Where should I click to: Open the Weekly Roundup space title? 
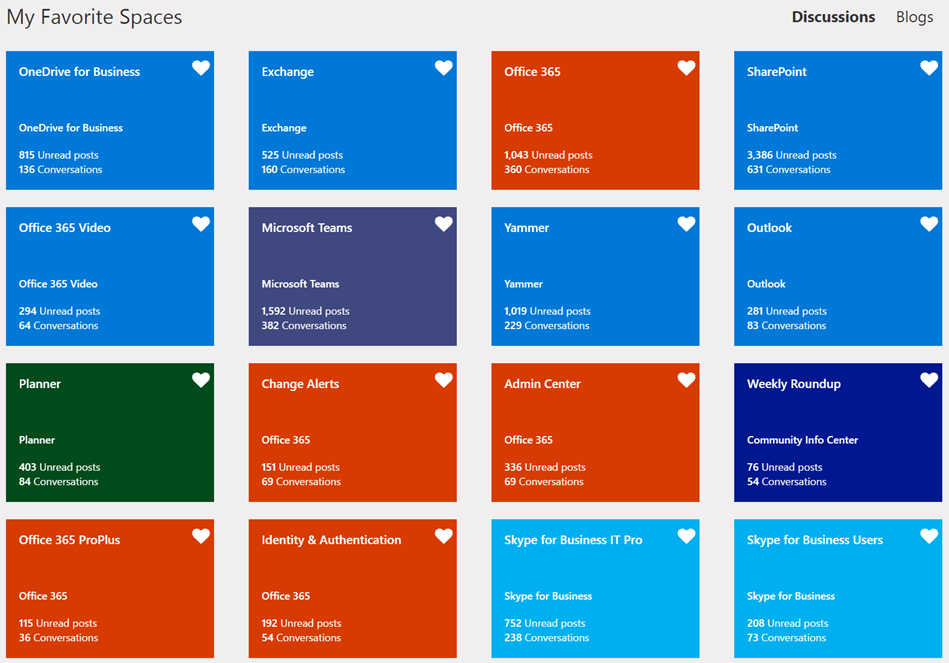(793, 384)
